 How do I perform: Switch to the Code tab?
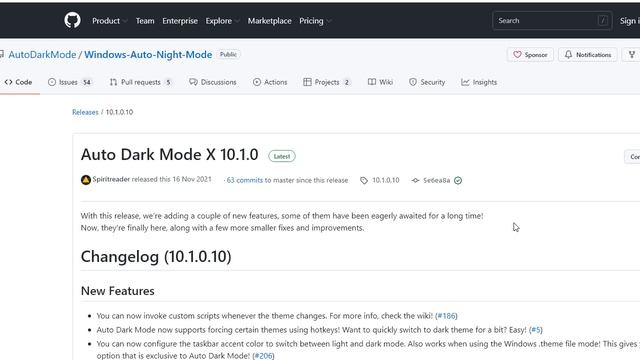(x=18, y=82)
